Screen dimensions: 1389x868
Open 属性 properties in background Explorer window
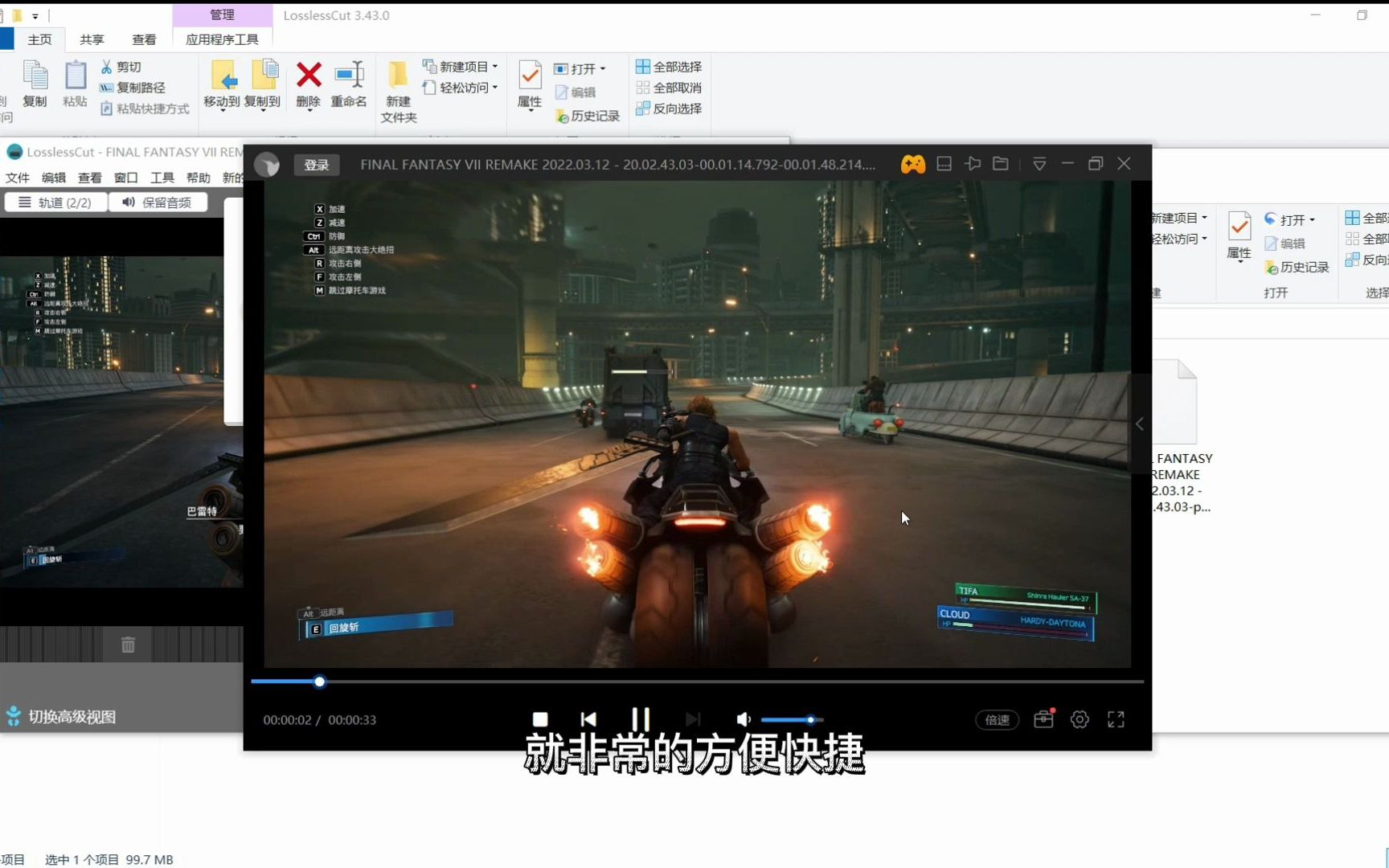coord(1239,237)
